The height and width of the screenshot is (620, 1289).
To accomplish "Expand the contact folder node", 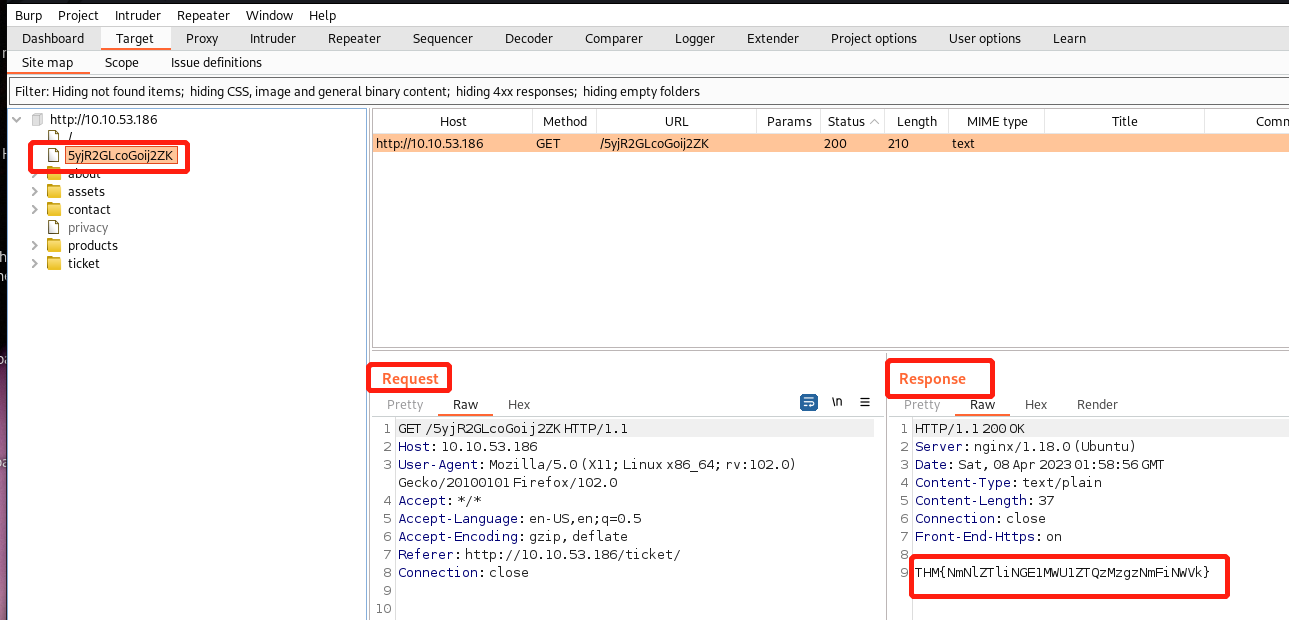I will click(x=34, y=210).
